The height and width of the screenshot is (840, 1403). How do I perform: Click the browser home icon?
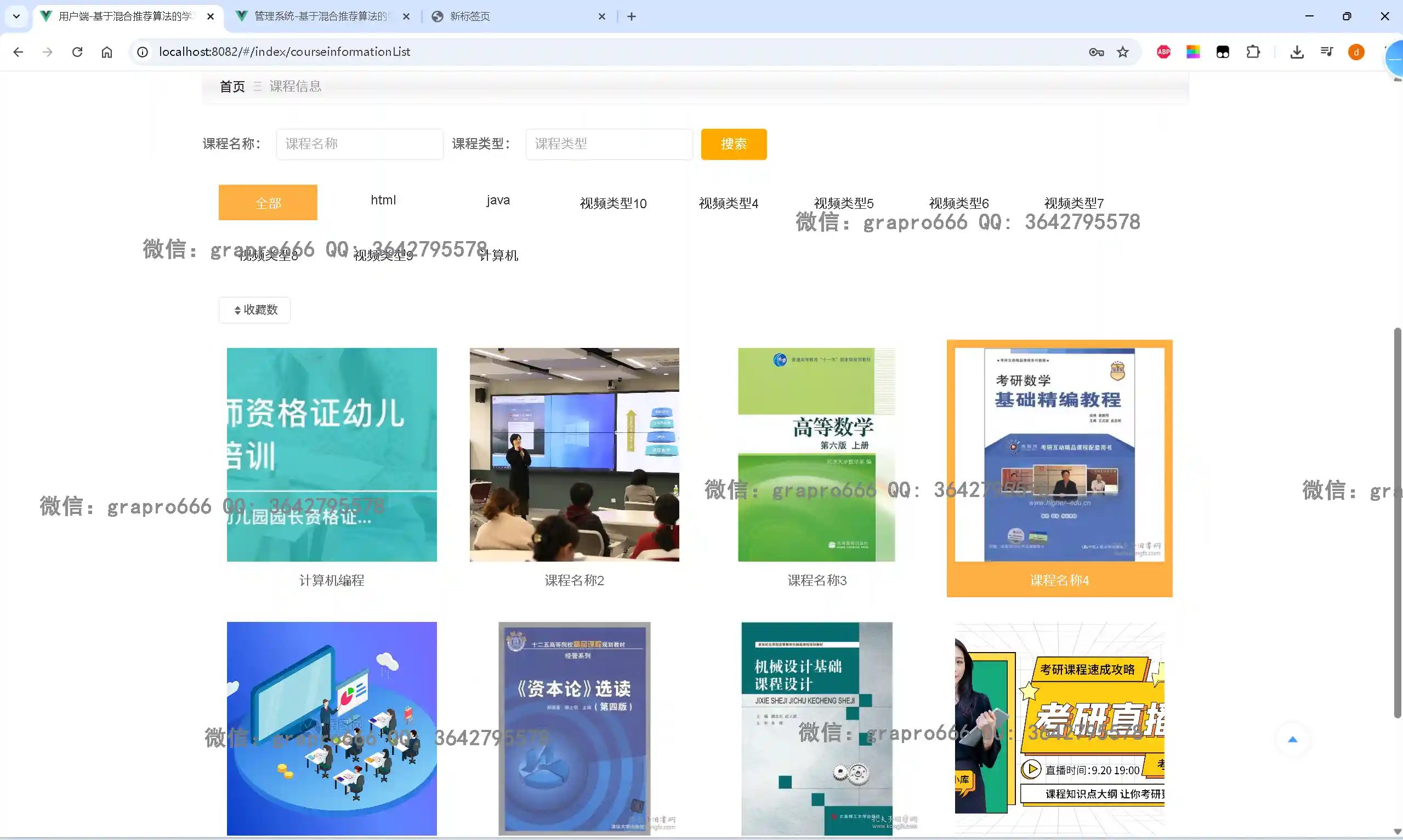point(106,52)
